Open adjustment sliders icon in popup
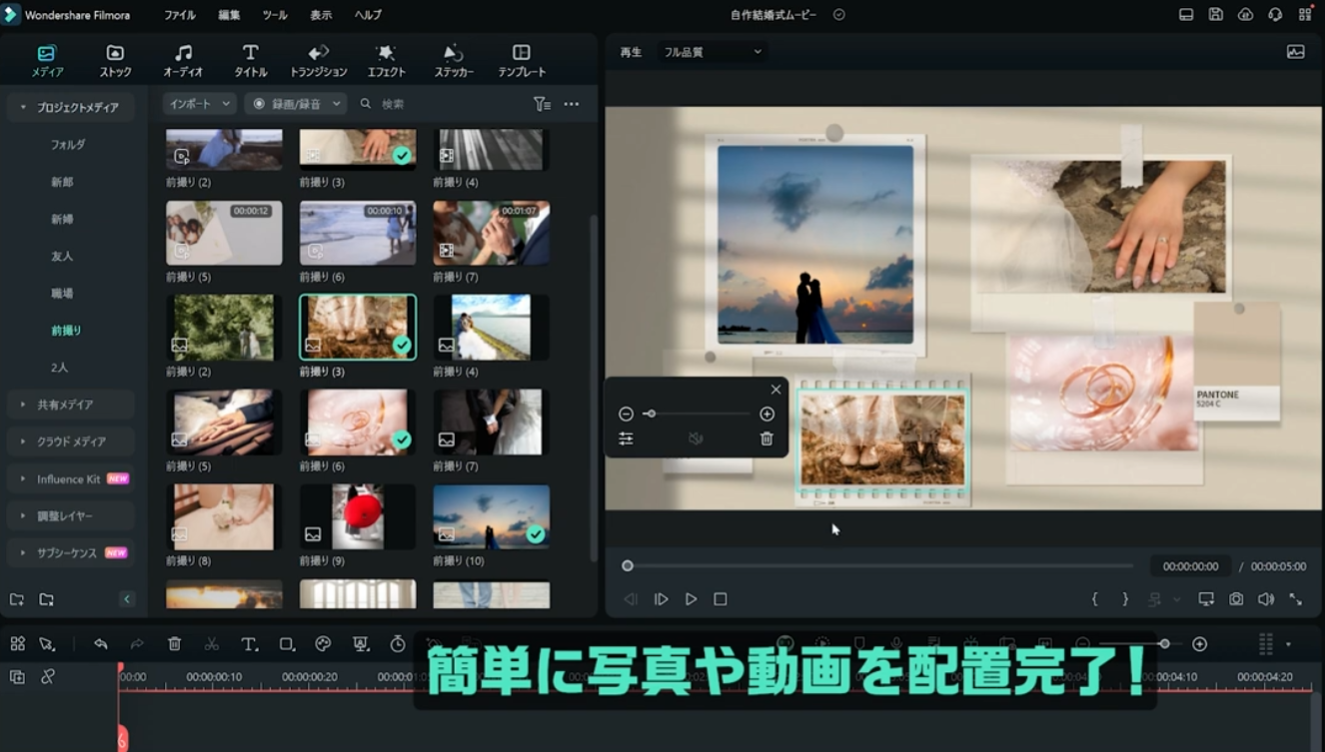This screenshot has width=1325, height=752. [x=626, y=439]
